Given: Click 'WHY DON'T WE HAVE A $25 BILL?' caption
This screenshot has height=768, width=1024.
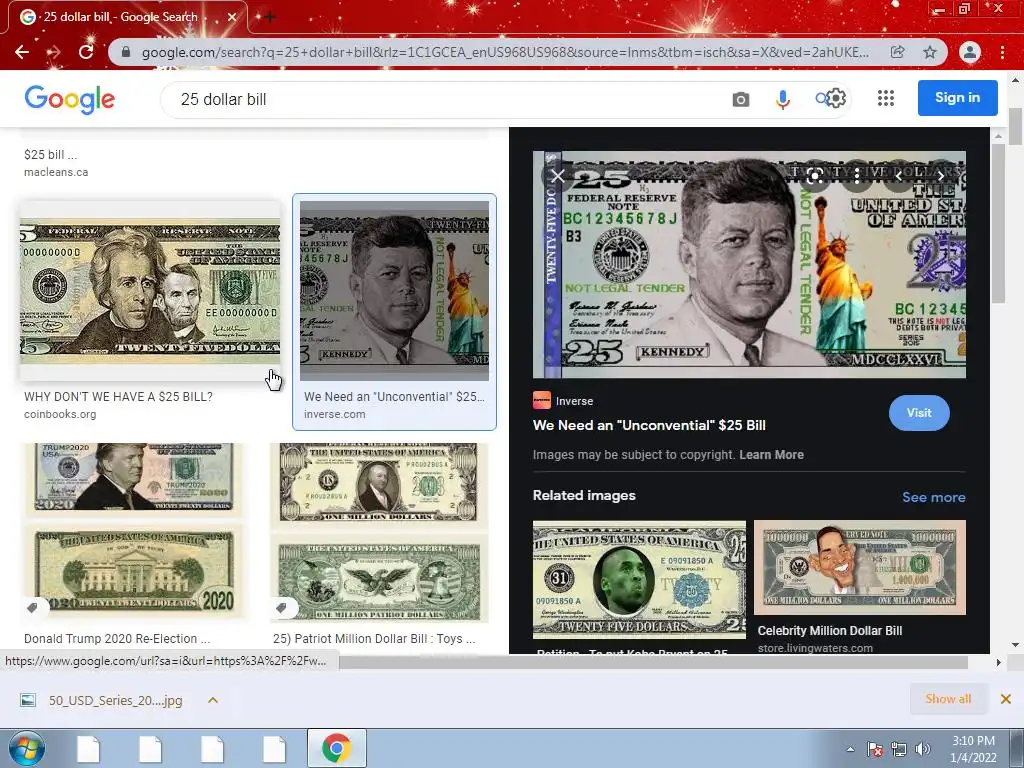Looking at the screenshot, I should [118, 396].
